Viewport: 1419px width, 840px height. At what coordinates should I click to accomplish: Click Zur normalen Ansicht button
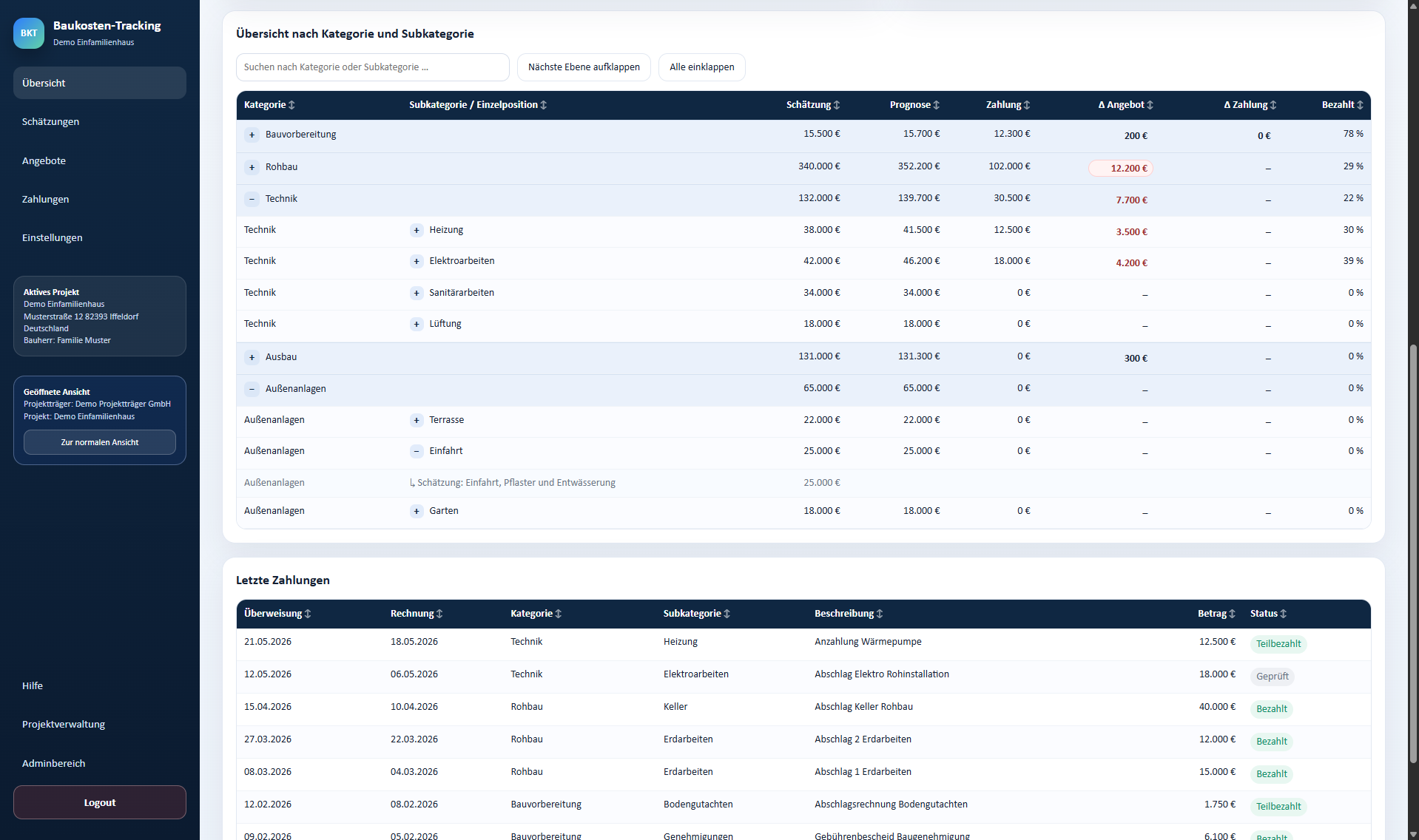[x=100, y=442]
